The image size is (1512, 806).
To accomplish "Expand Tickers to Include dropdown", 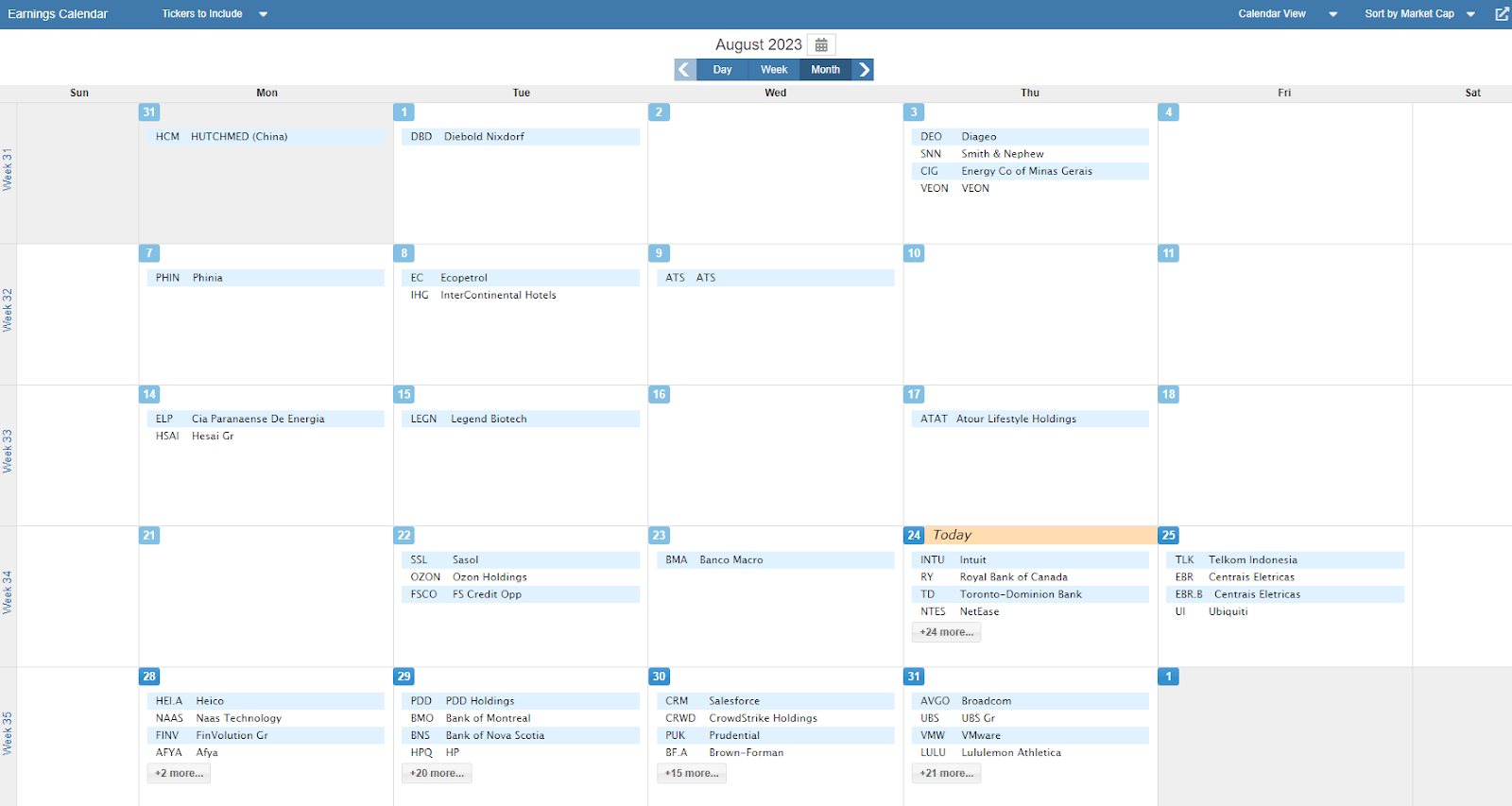I will (x=215, y=14).
